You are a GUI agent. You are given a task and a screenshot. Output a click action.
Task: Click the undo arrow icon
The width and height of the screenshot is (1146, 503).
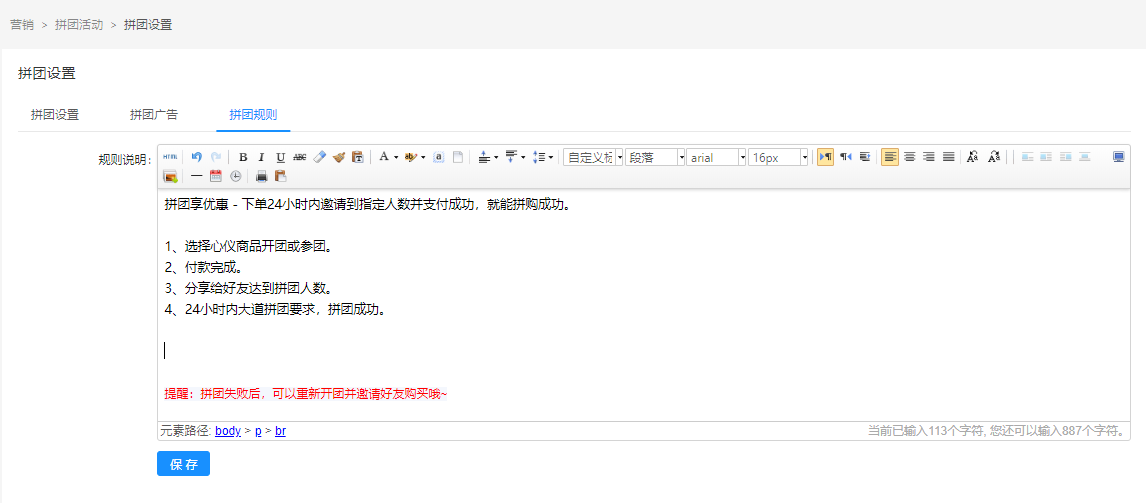coord(197,157)
